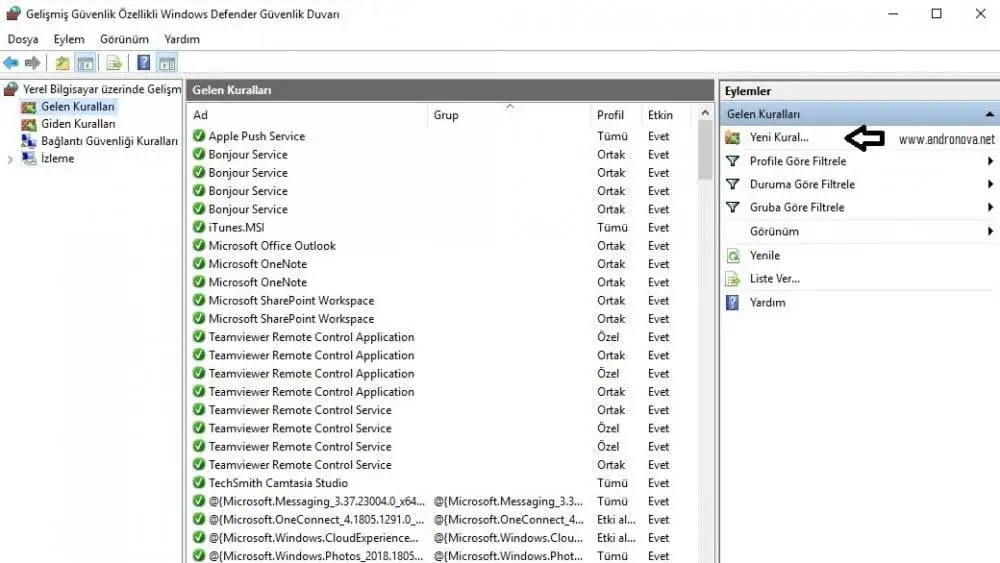Click the Yardım help icon in Eylemler
Image resolution: width=1000 pixels, height=563 pixels.
[x=733, y=302]
